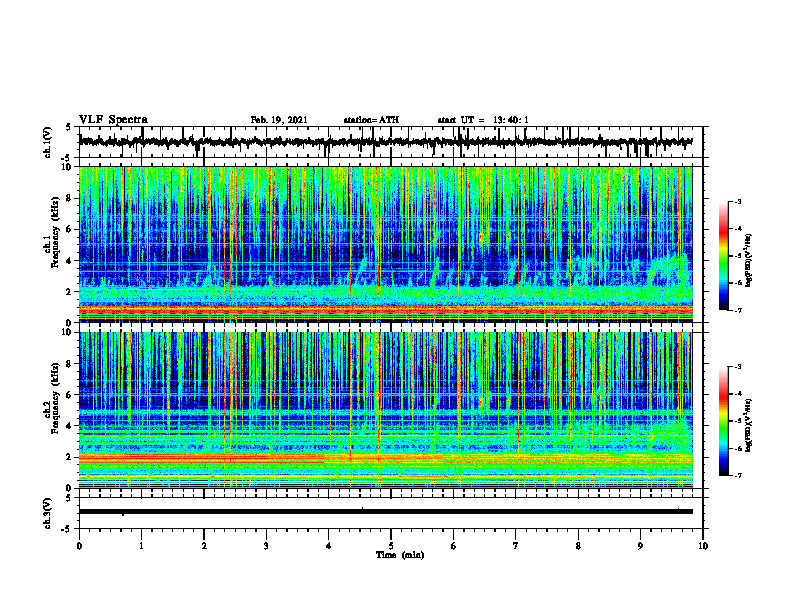Click the "6" kHz tick on ch.2 frequency axis
This screenshot has width=792, height=612.
(x=70, y=395)
